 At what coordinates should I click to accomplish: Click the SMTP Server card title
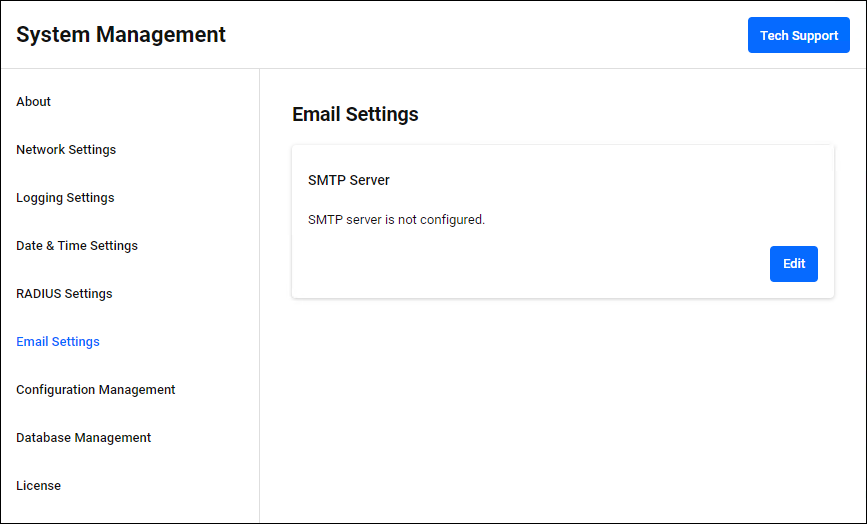(349, 181)
